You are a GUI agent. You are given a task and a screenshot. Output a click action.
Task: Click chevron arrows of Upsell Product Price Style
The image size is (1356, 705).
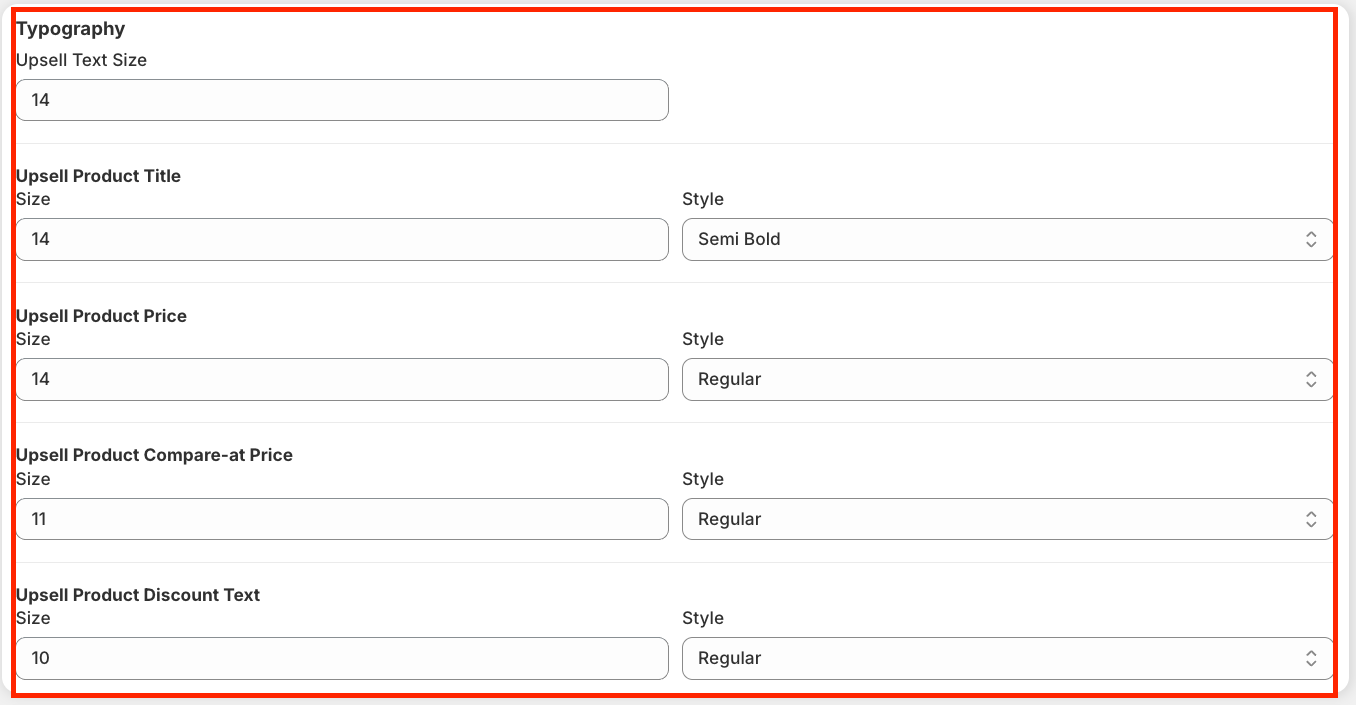click(1310, 380)
